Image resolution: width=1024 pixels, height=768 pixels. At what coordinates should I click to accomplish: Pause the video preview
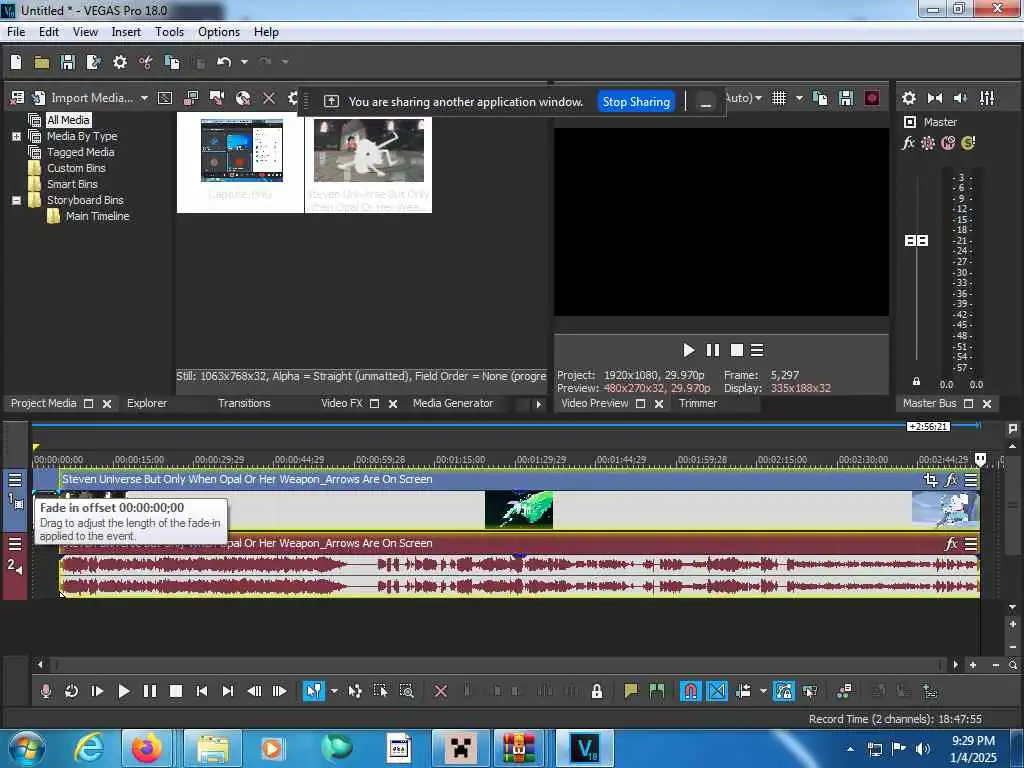coord(712,351)
